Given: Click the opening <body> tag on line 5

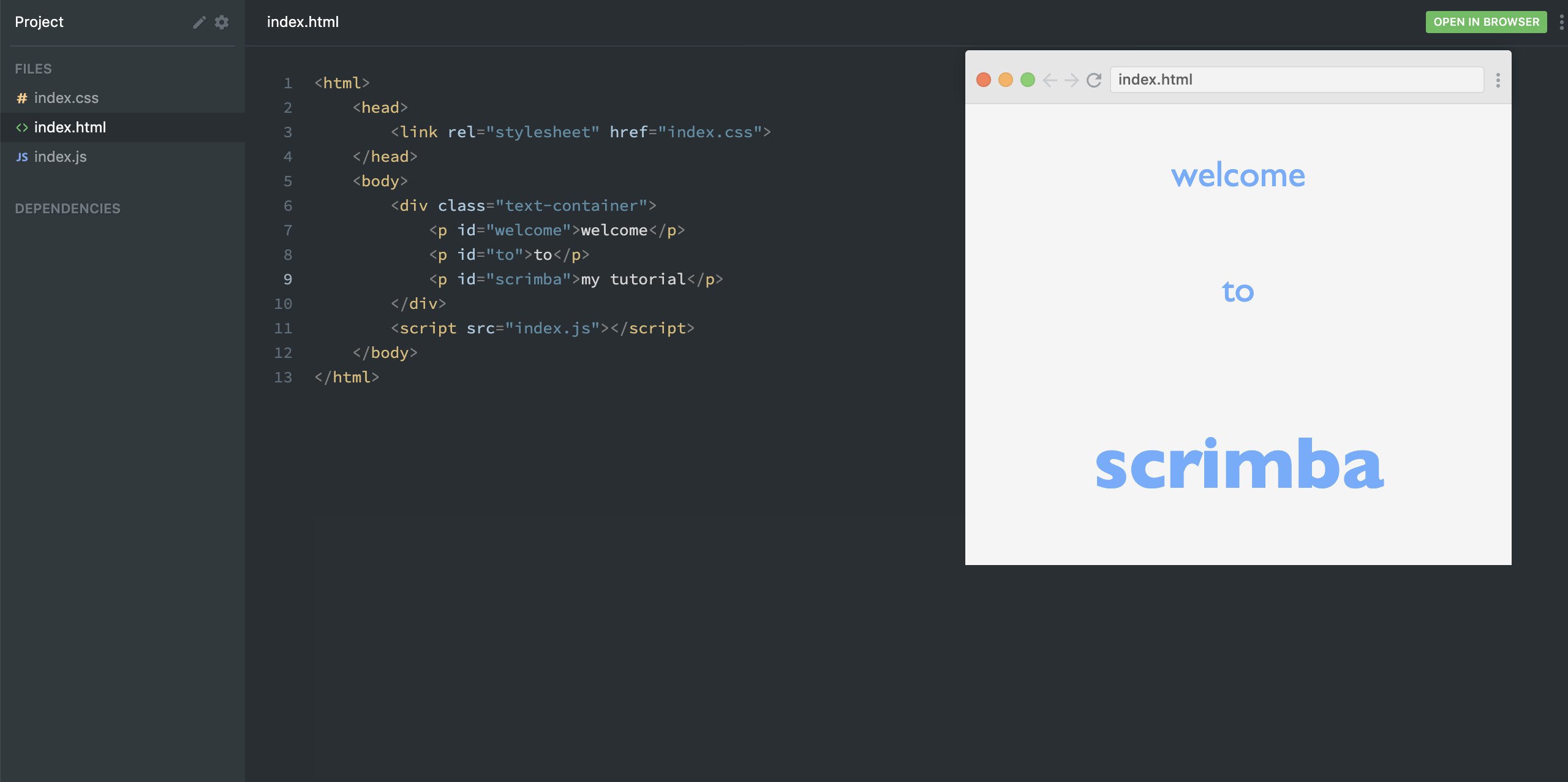Looking at the screenshot, I should (x=380, y=181).
